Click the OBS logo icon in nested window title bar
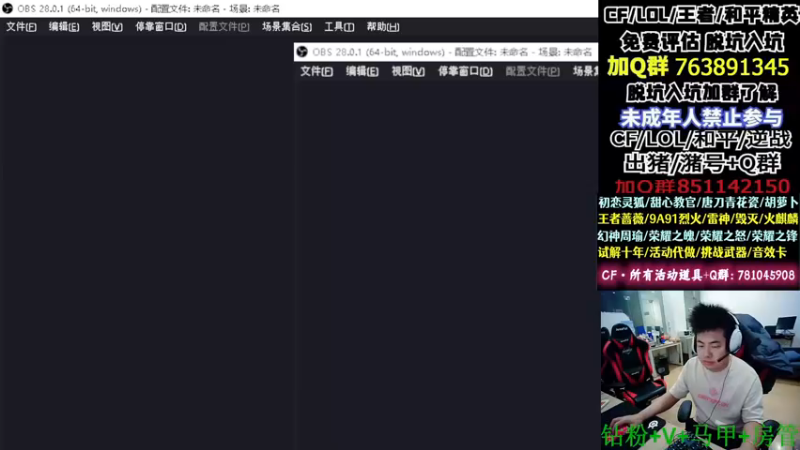 pyautogui.click(x=303, y=52)
